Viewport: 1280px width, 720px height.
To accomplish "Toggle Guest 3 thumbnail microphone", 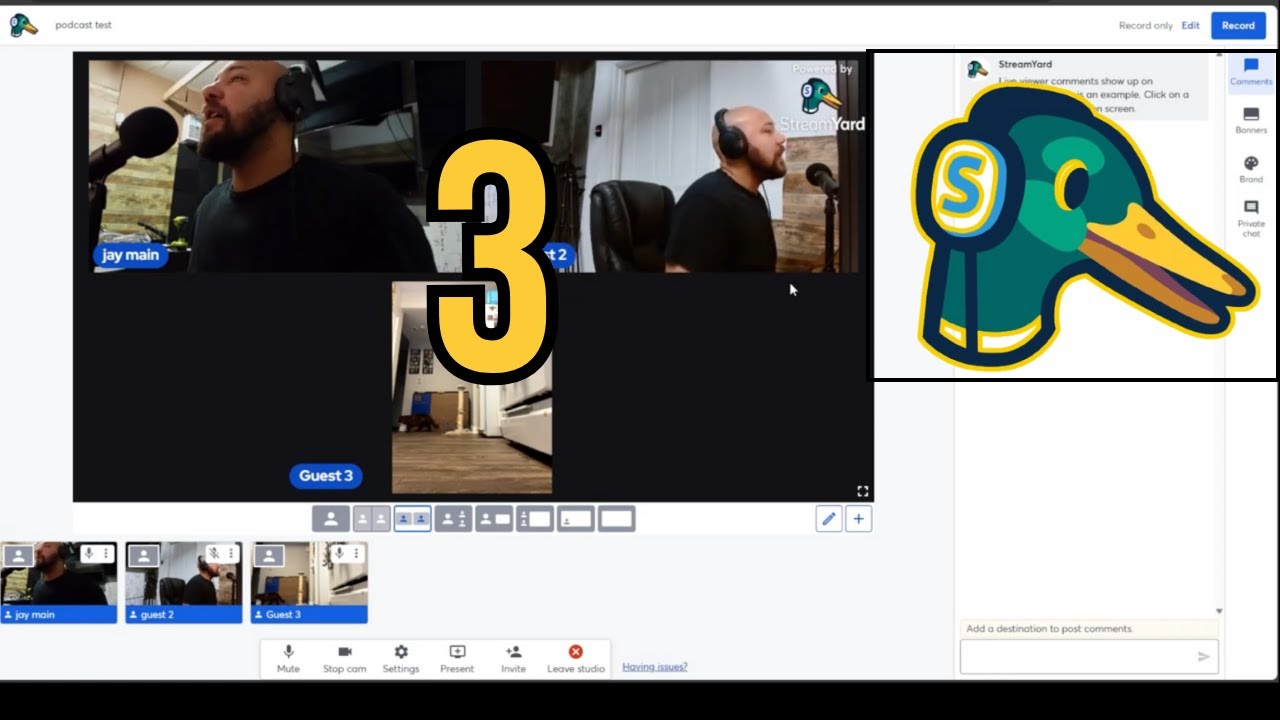I will coord(339,553).
